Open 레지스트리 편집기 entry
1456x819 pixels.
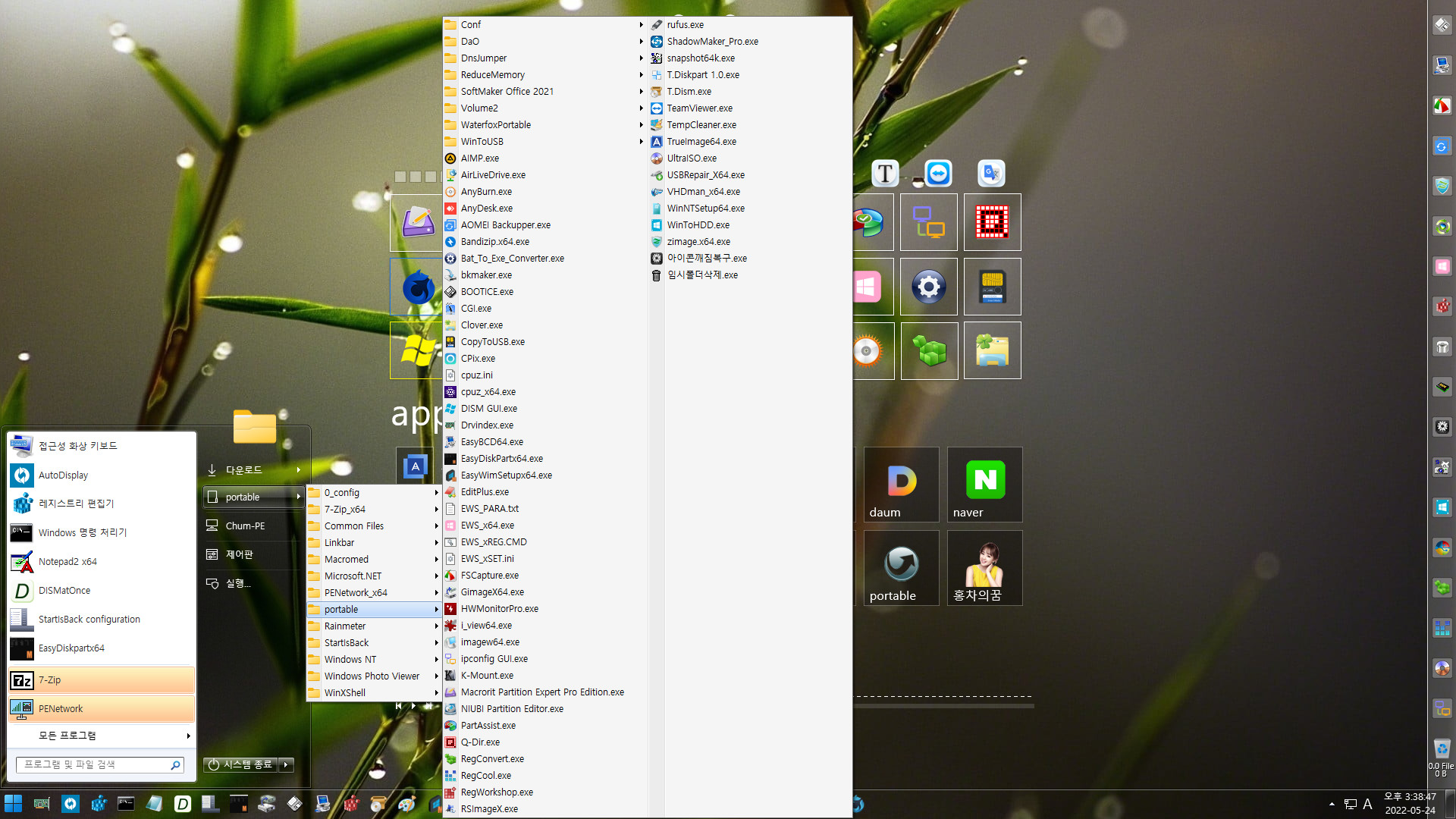click(x=102, y=504)
